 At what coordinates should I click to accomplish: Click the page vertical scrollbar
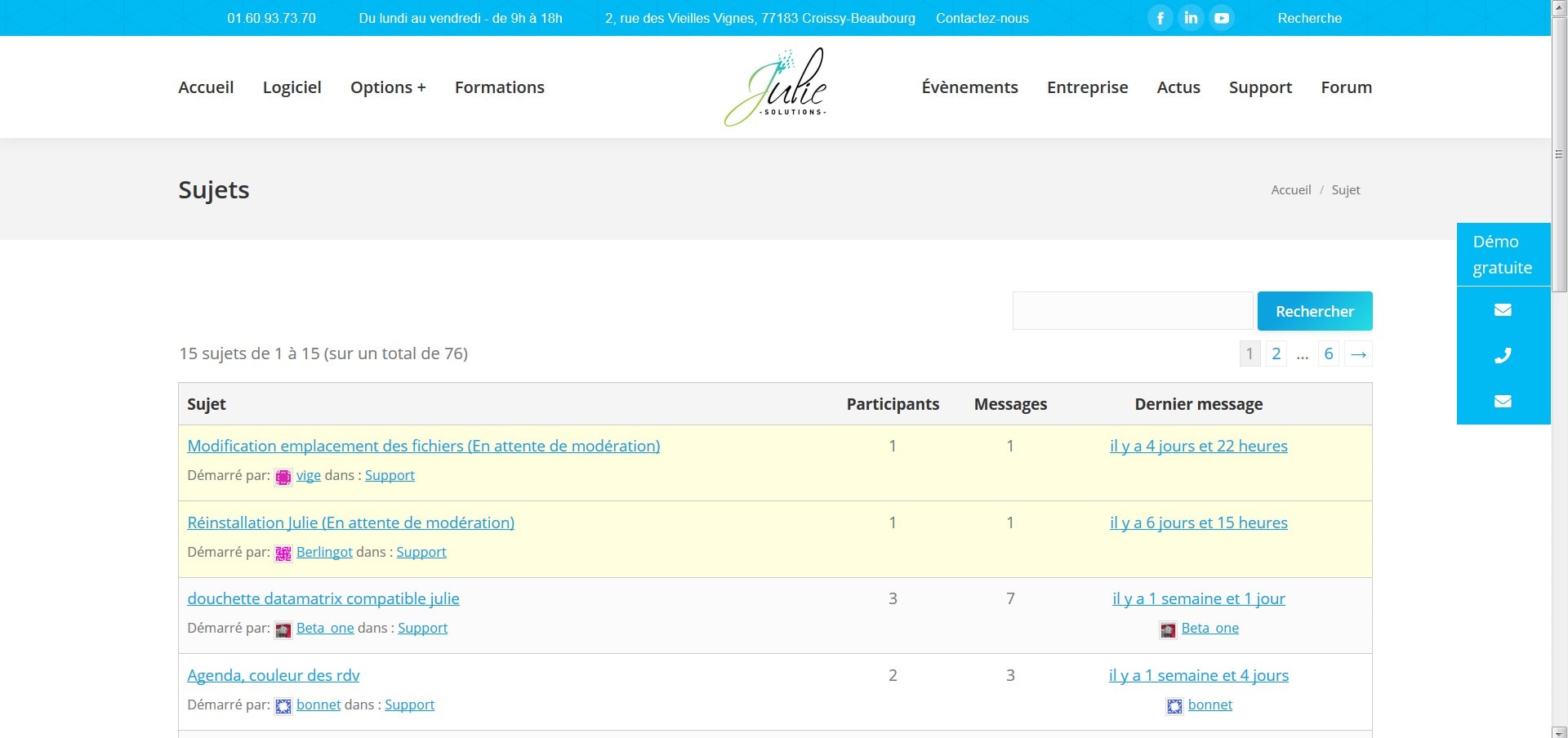coord(1559,153)
